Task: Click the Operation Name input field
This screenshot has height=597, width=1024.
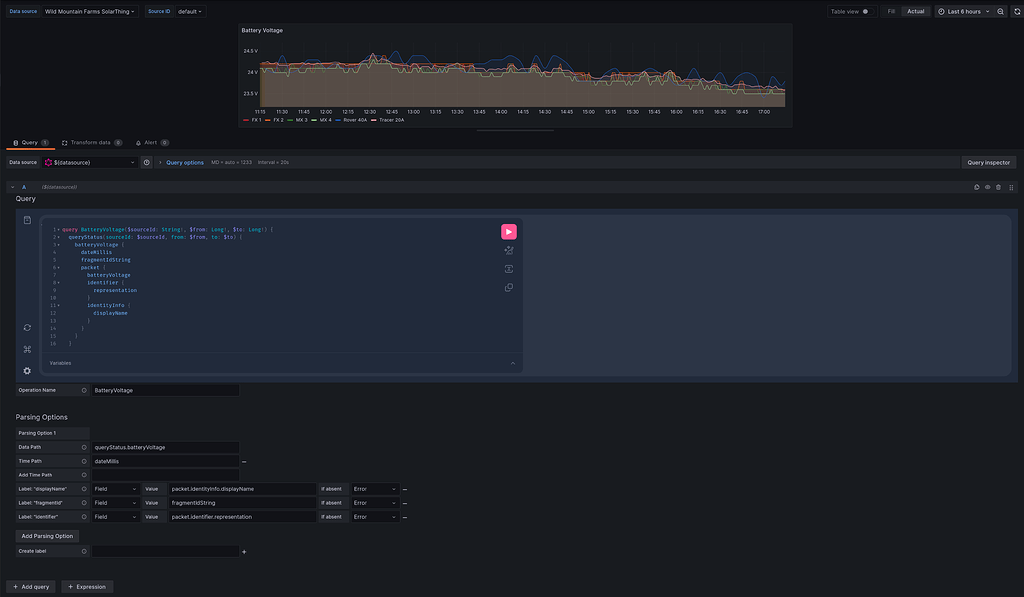Action: (x=165, y=390)
